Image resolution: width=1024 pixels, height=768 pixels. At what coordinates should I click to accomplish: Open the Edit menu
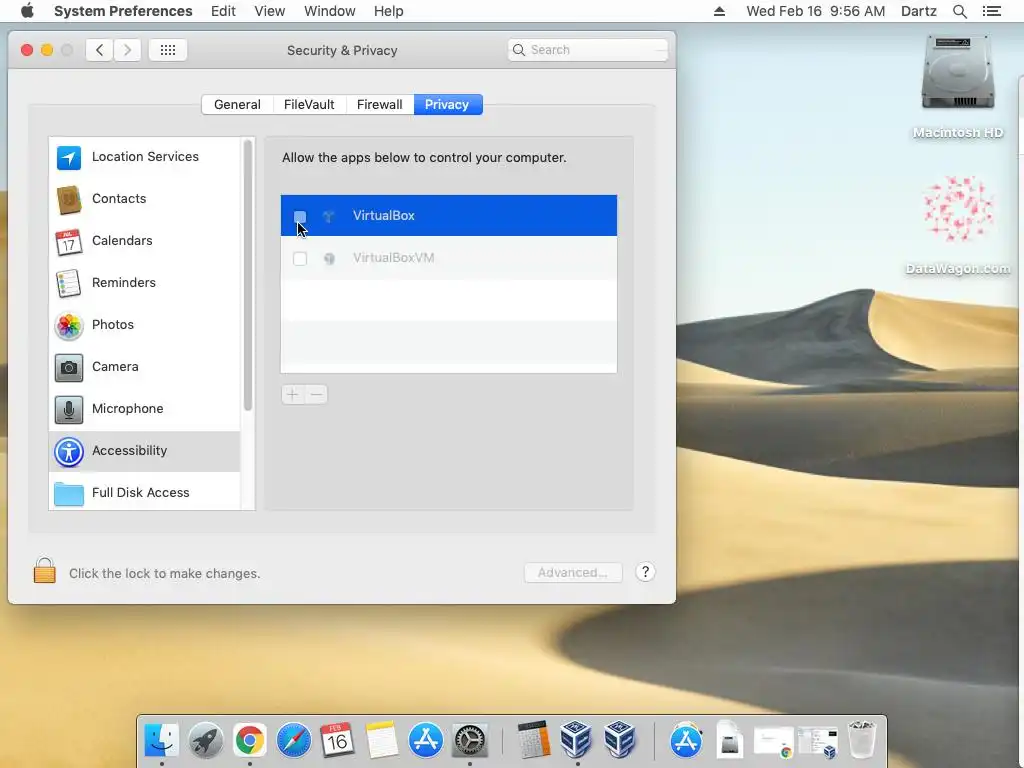[223, 11]
